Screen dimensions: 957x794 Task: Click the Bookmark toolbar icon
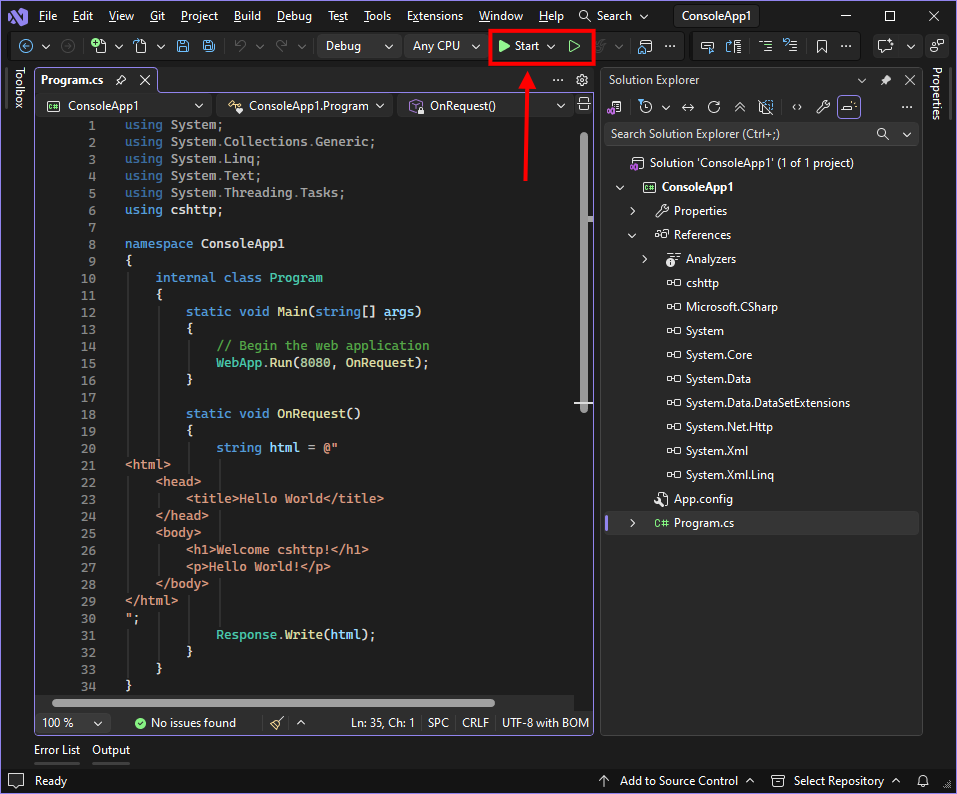tap(822, 46)
